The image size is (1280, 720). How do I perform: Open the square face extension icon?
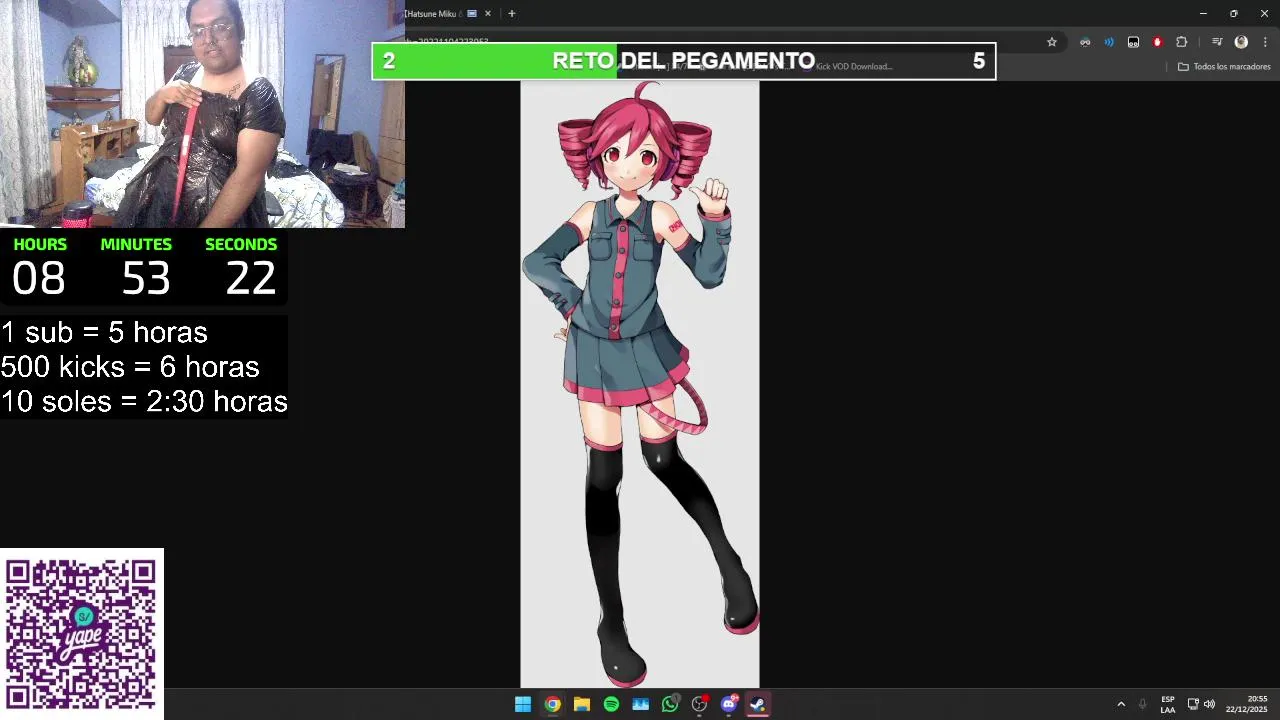pyautogui.click(x=1133, y=42)
